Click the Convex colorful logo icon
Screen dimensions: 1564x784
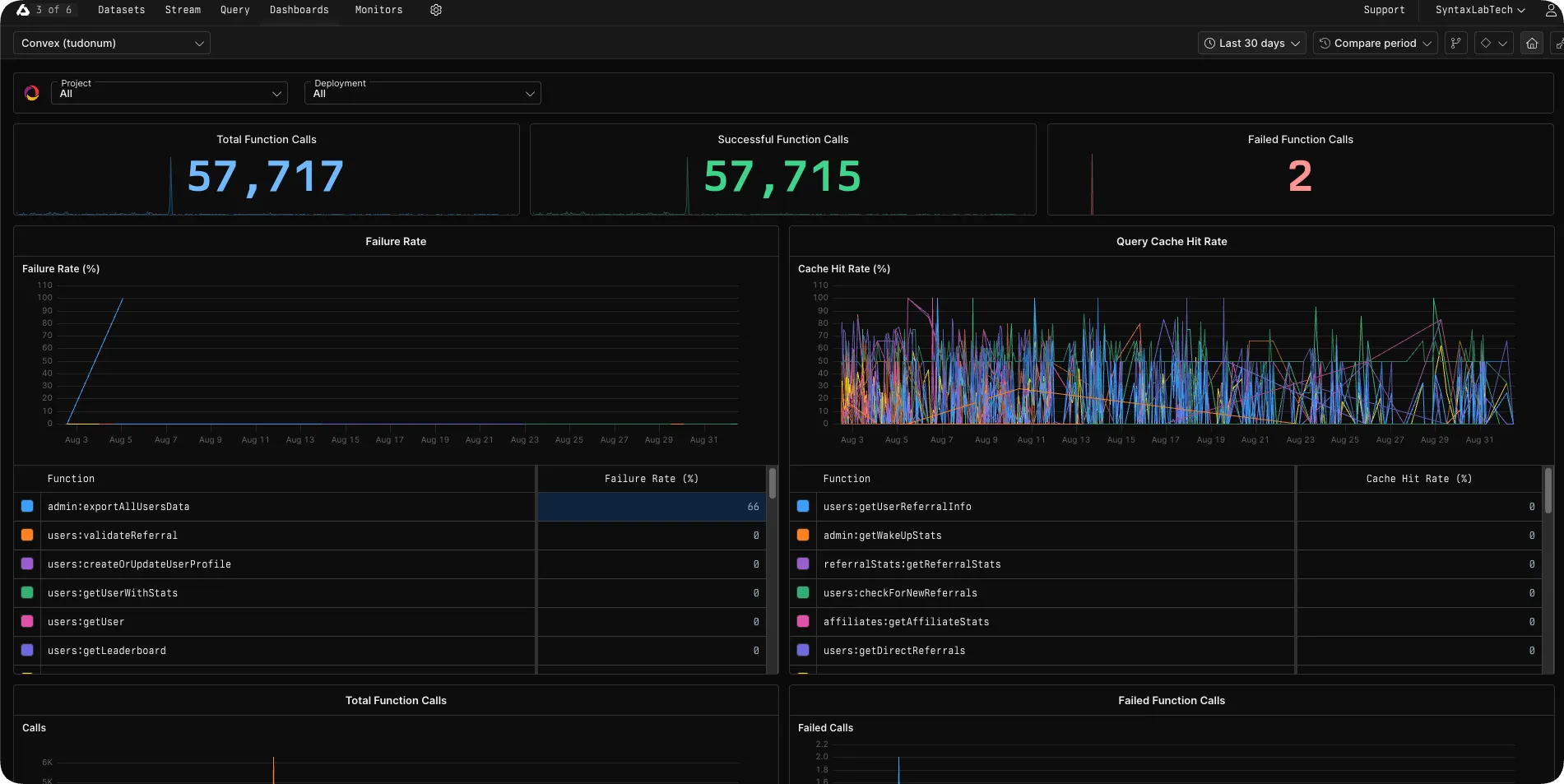(32, 93)
